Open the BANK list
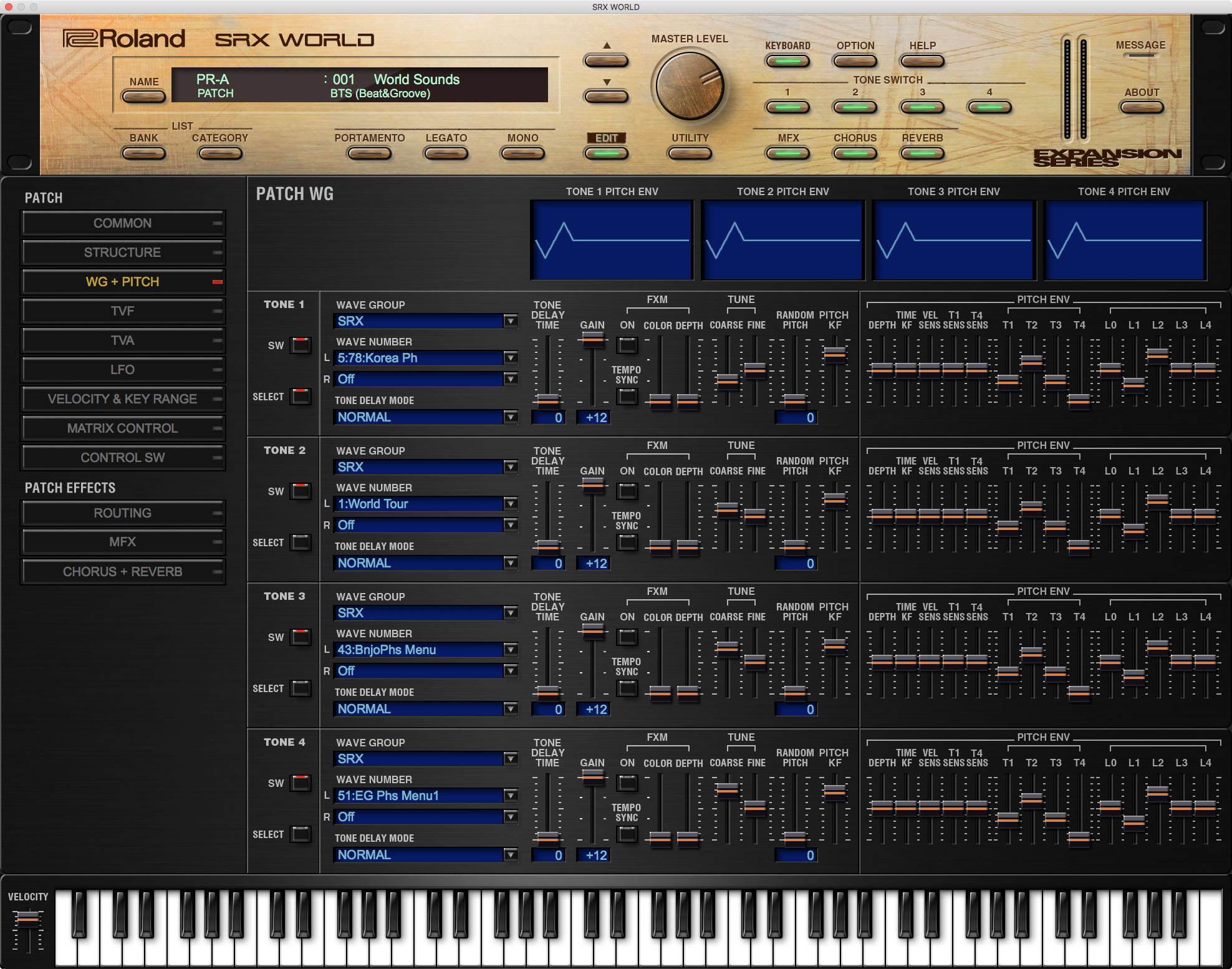This screenshot has height=969, width=1232. tap(143, 152)
